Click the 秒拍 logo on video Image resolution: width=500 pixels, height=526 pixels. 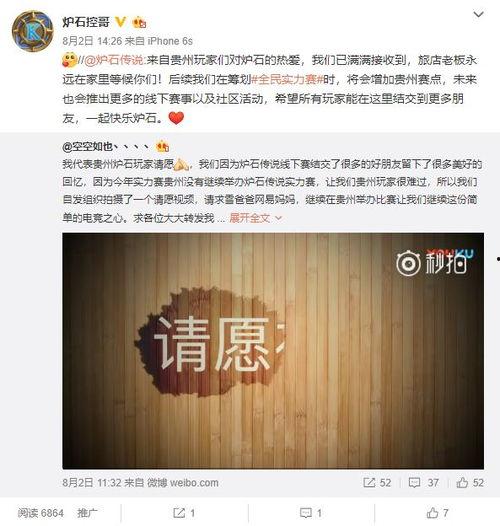click(434, 262)
